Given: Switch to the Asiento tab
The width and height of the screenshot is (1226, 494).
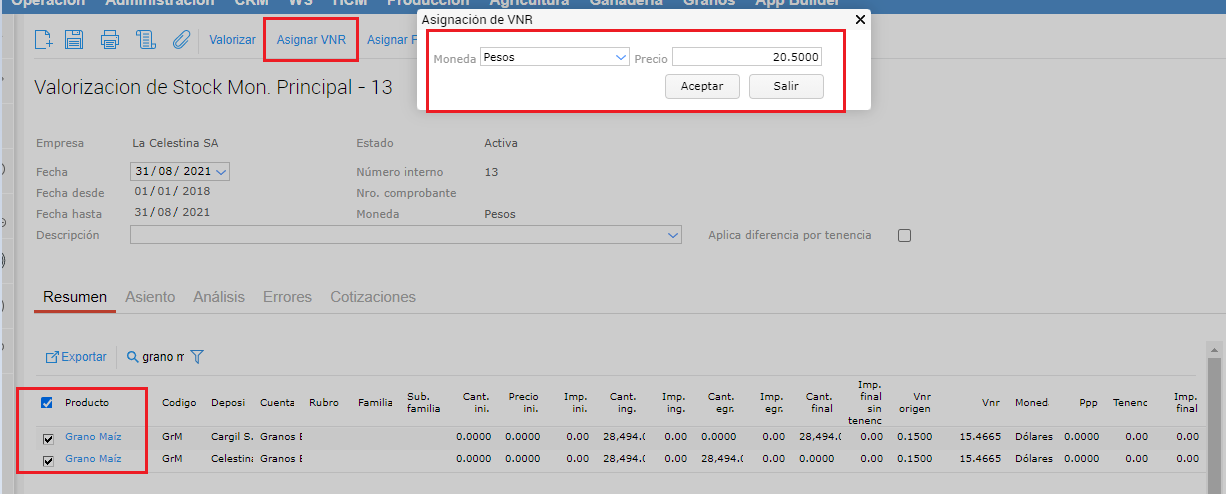Looking at the screenshot, I should (x=150, y=297).
